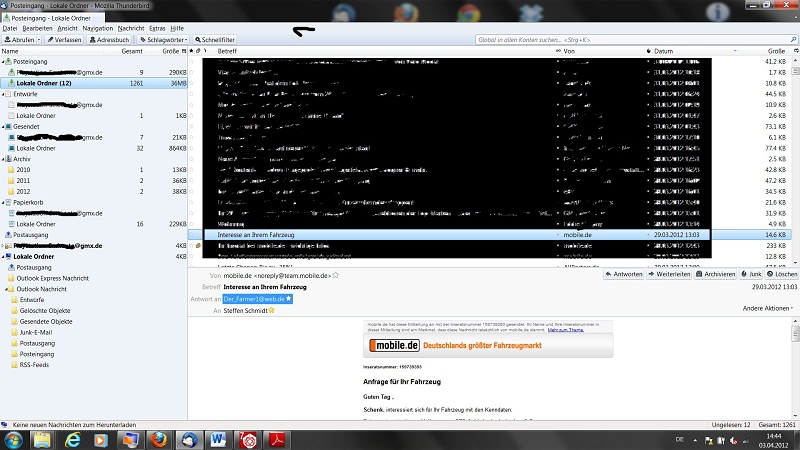Collapse the Lokale Ordner account

[3, 257]
